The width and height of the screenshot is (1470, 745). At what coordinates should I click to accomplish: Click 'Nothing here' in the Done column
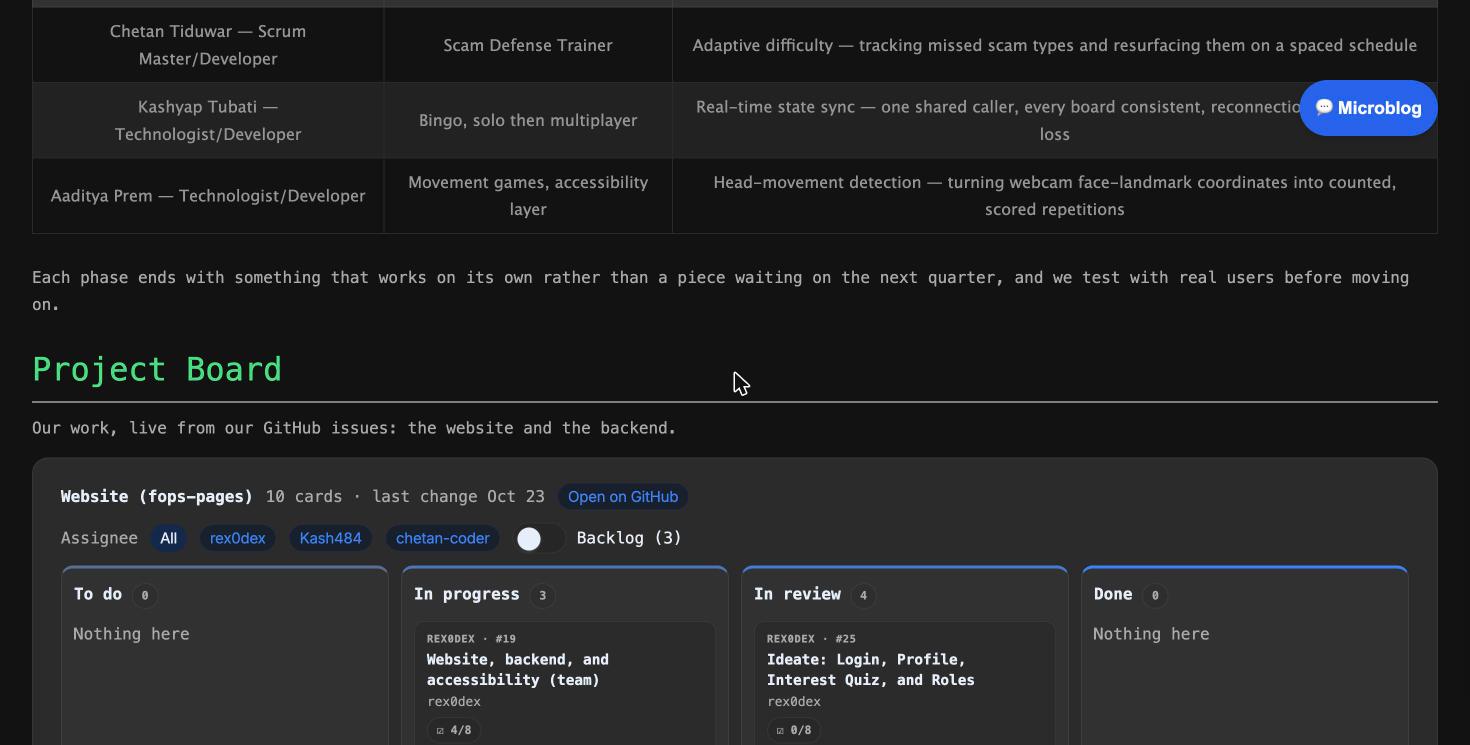(x=1151, y=634)
